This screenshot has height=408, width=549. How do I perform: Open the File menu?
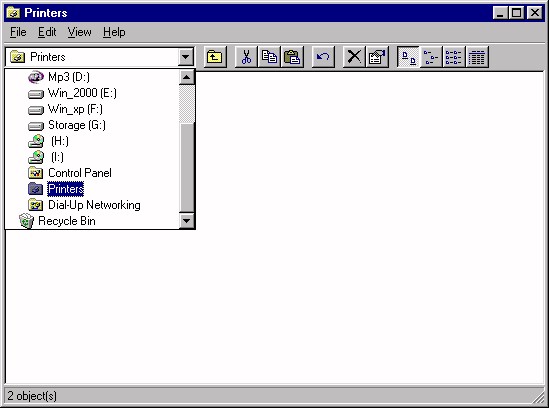coord(18,32)
